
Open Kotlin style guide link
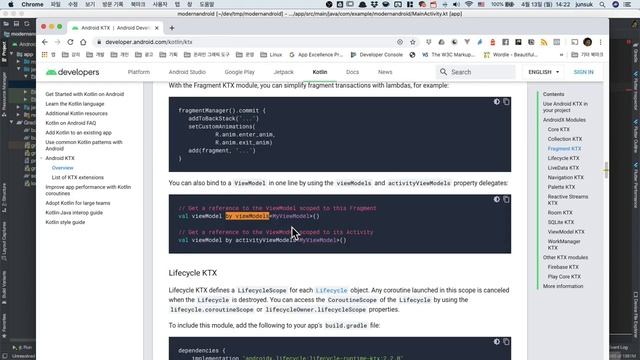[65, 222]
